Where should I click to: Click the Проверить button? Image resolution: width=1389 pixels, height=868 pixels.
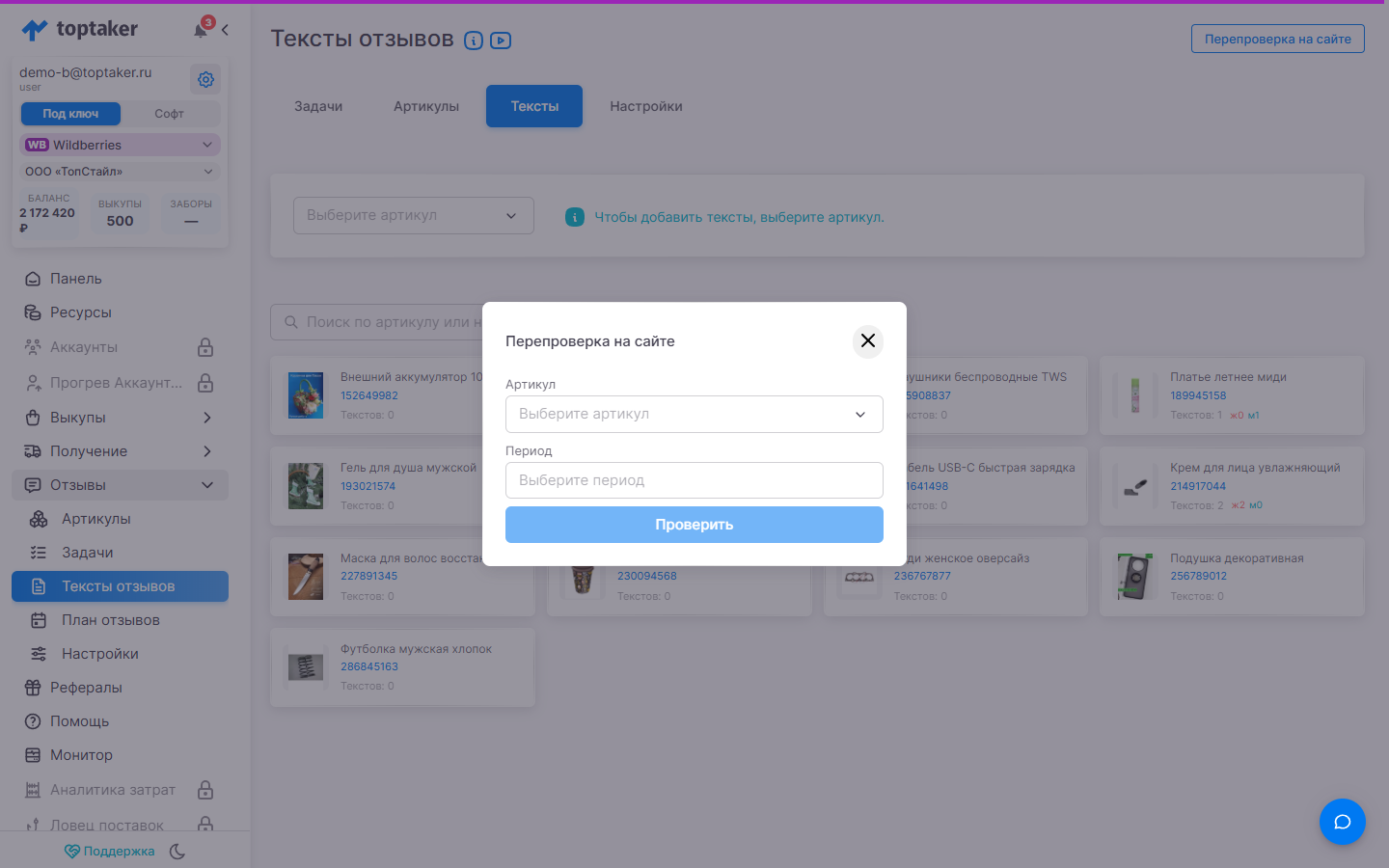coord(694,525)
